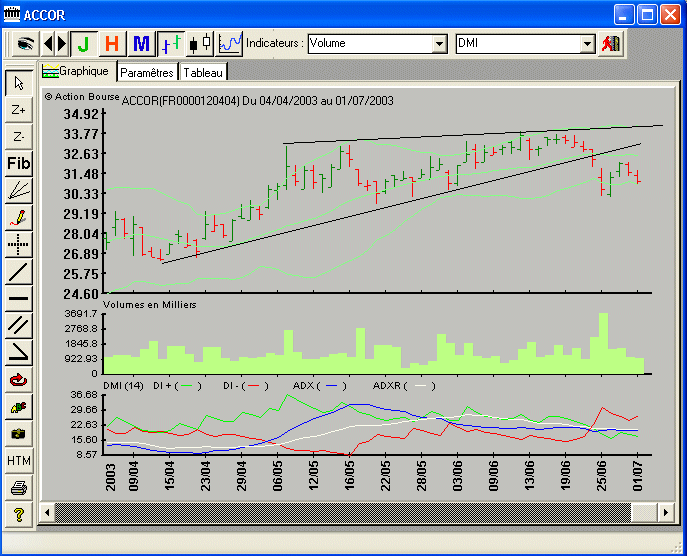Click the colorful figure icon in sidebar
Screen dimensions: 687x556
pos(18,407)
